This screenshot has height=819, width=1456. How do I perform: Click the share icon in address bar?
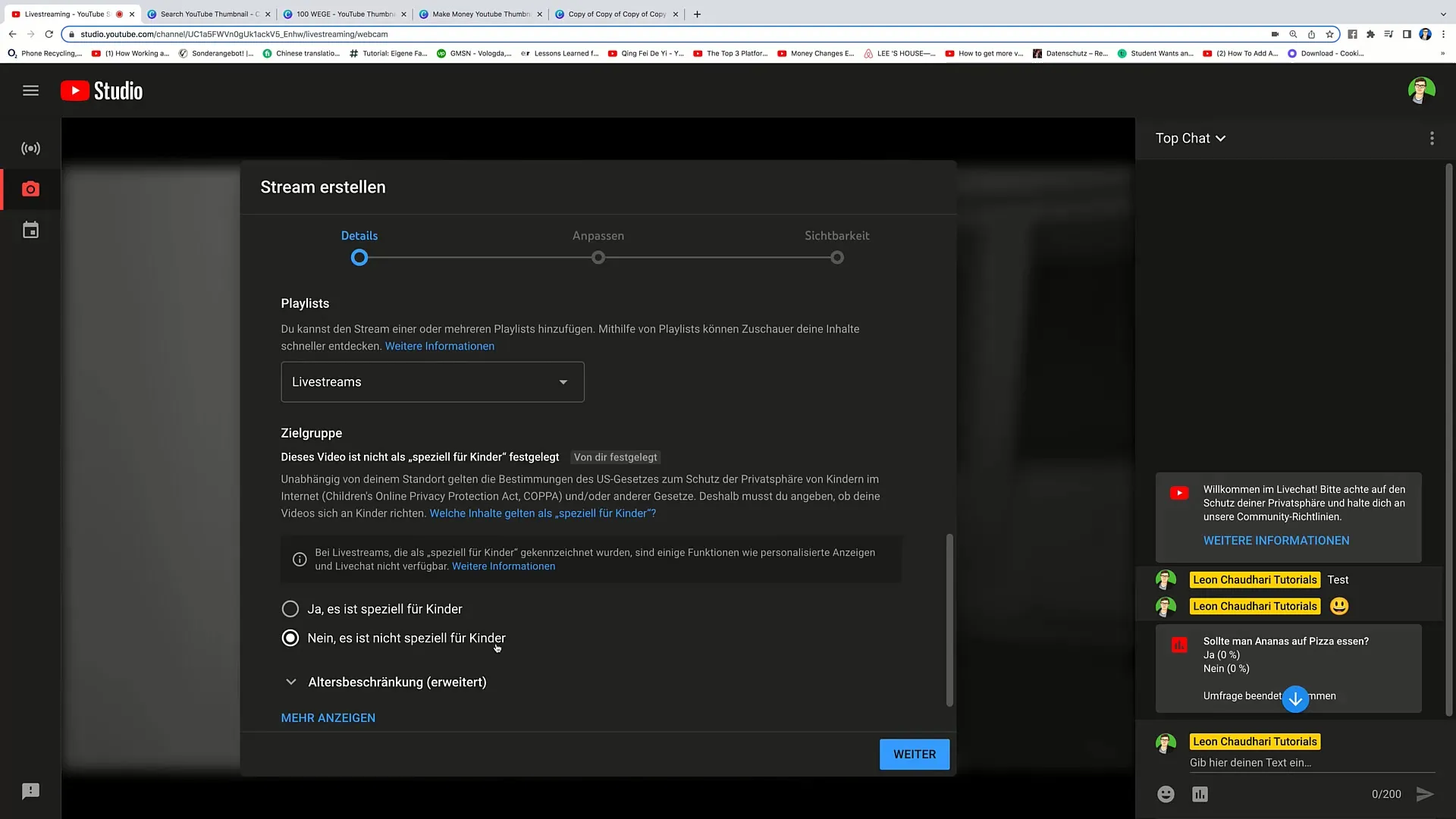click(x=1311, y=34)
